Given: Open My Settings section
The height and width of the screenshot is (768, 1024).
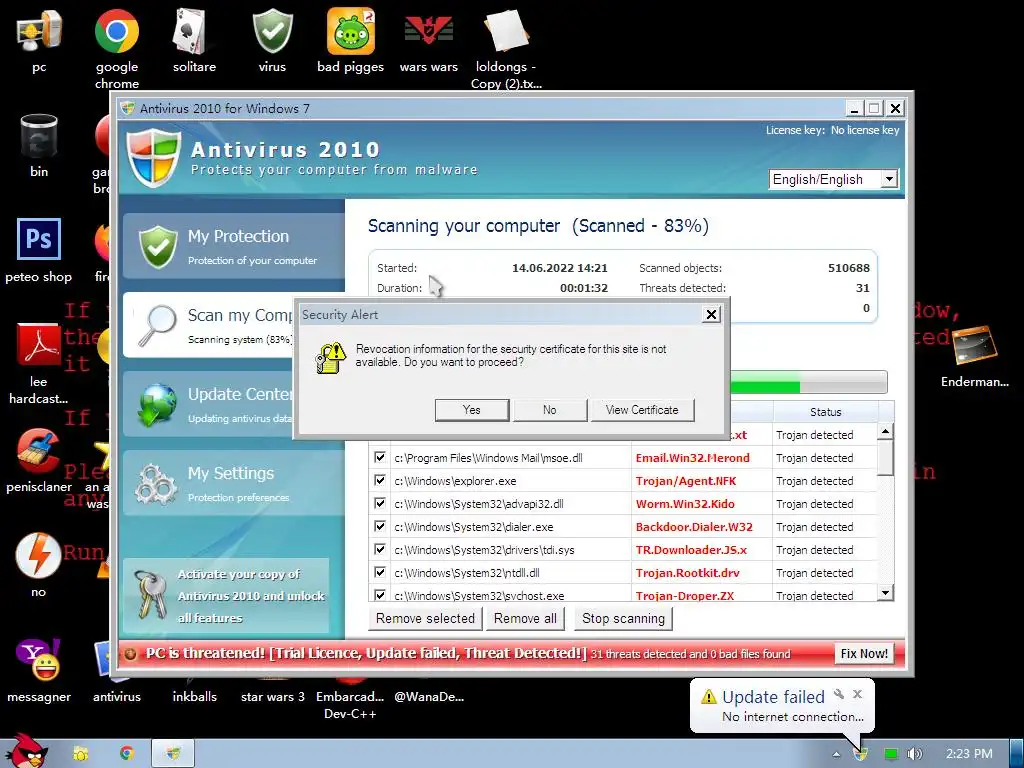Looking at the screenshot, I should [234, 483].
